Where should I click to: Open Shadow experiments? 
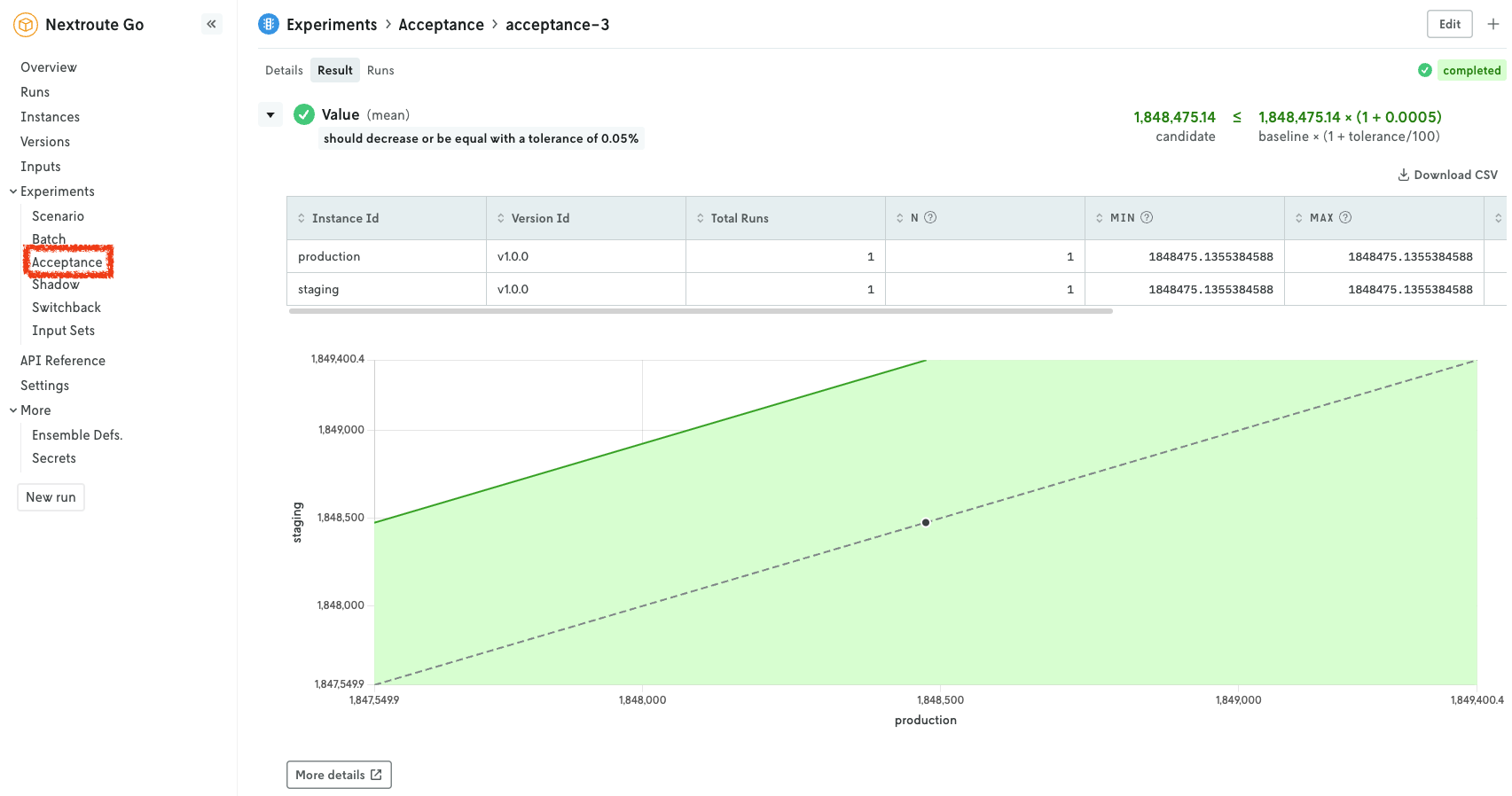tap(56, 285)
